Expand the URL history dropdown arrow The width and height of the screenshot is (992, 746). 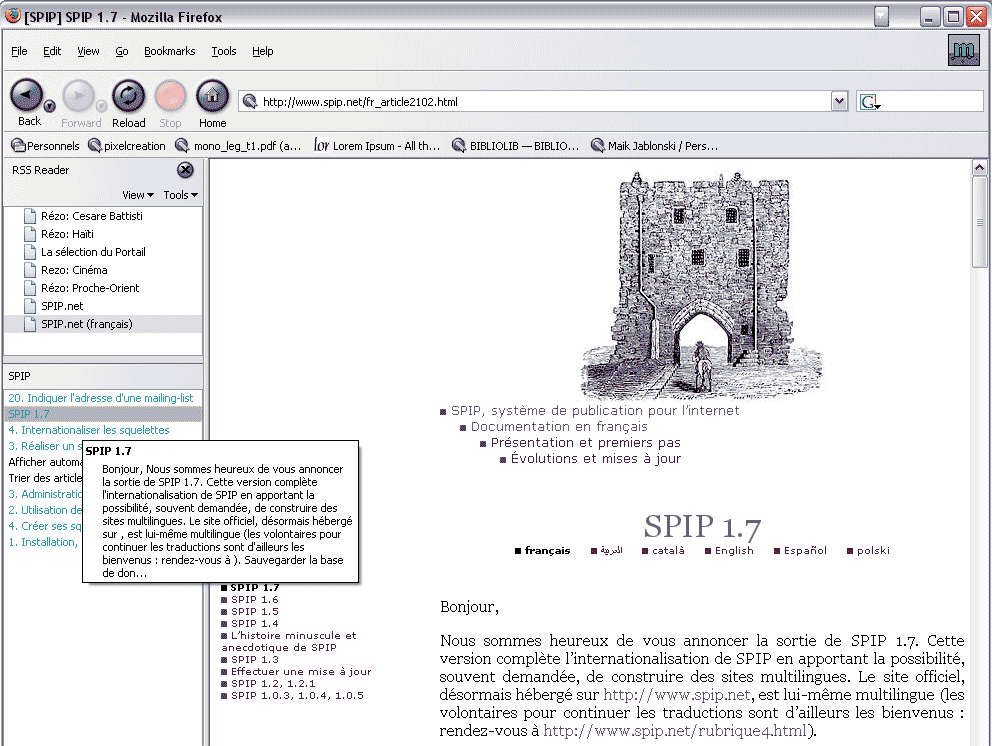839,101
